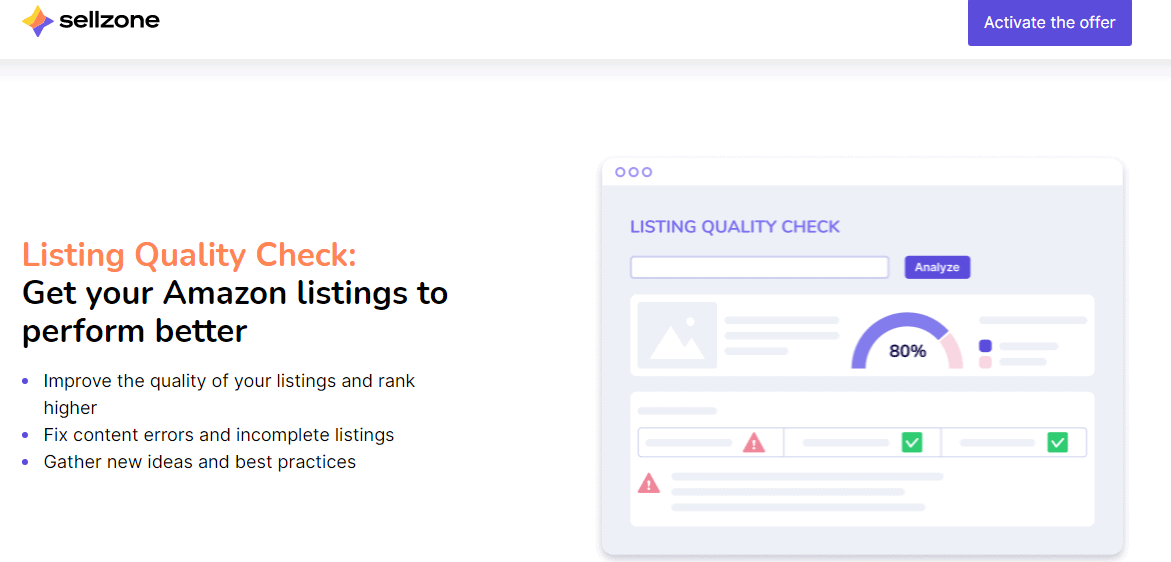Click the purple legend color square
1171x562 pixels.
click(x=985, y=346)
